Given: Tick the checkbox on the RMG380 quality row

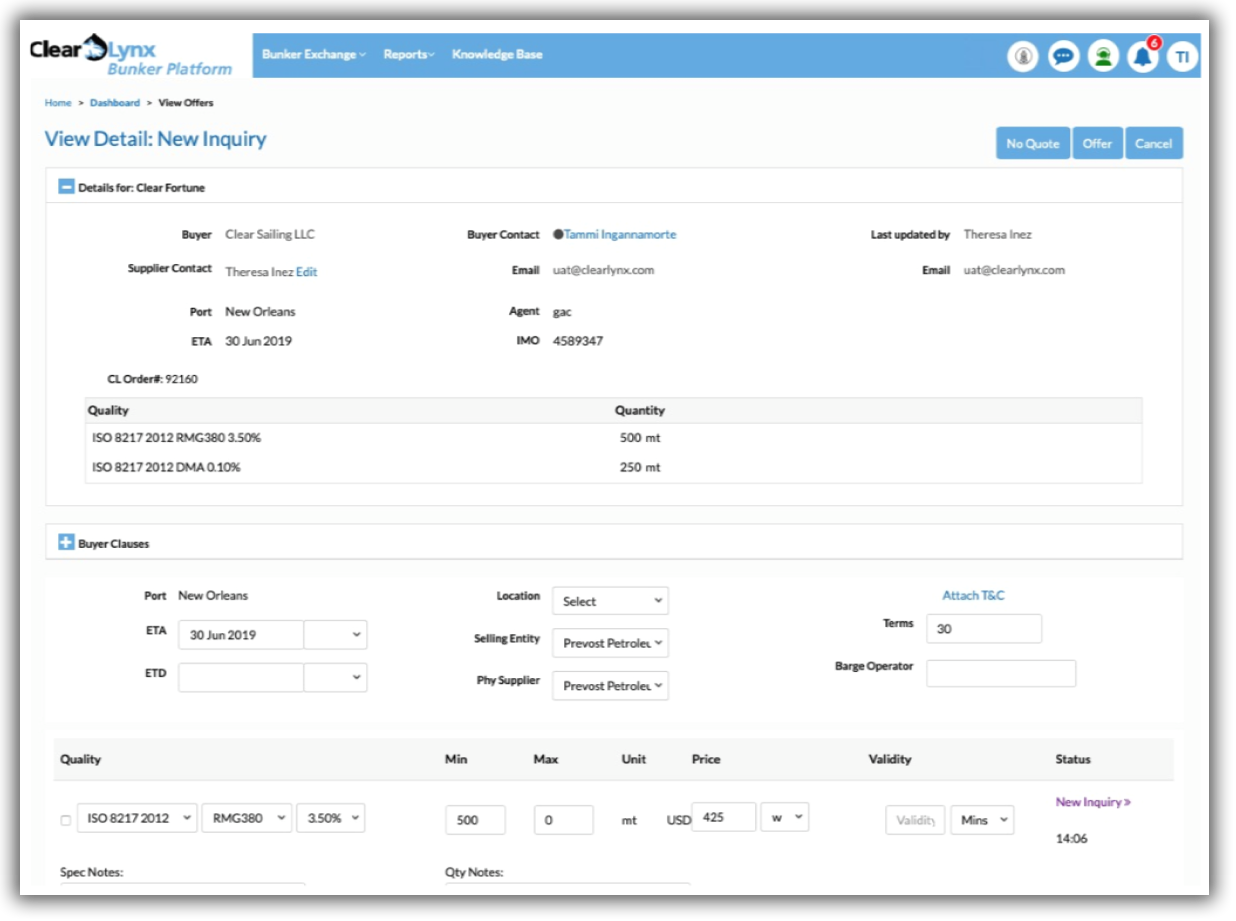Looking at the screenshot, I should [x=66, y=820].
